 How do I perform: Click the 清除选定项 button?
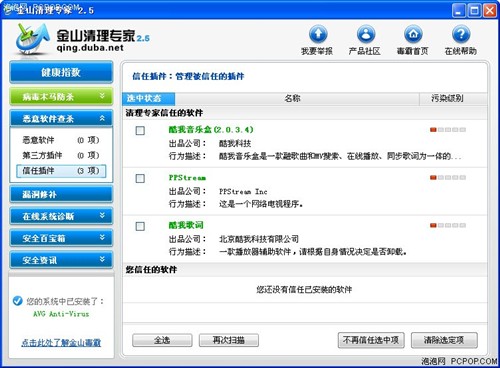pyautogui.click(x=444, y=340)
